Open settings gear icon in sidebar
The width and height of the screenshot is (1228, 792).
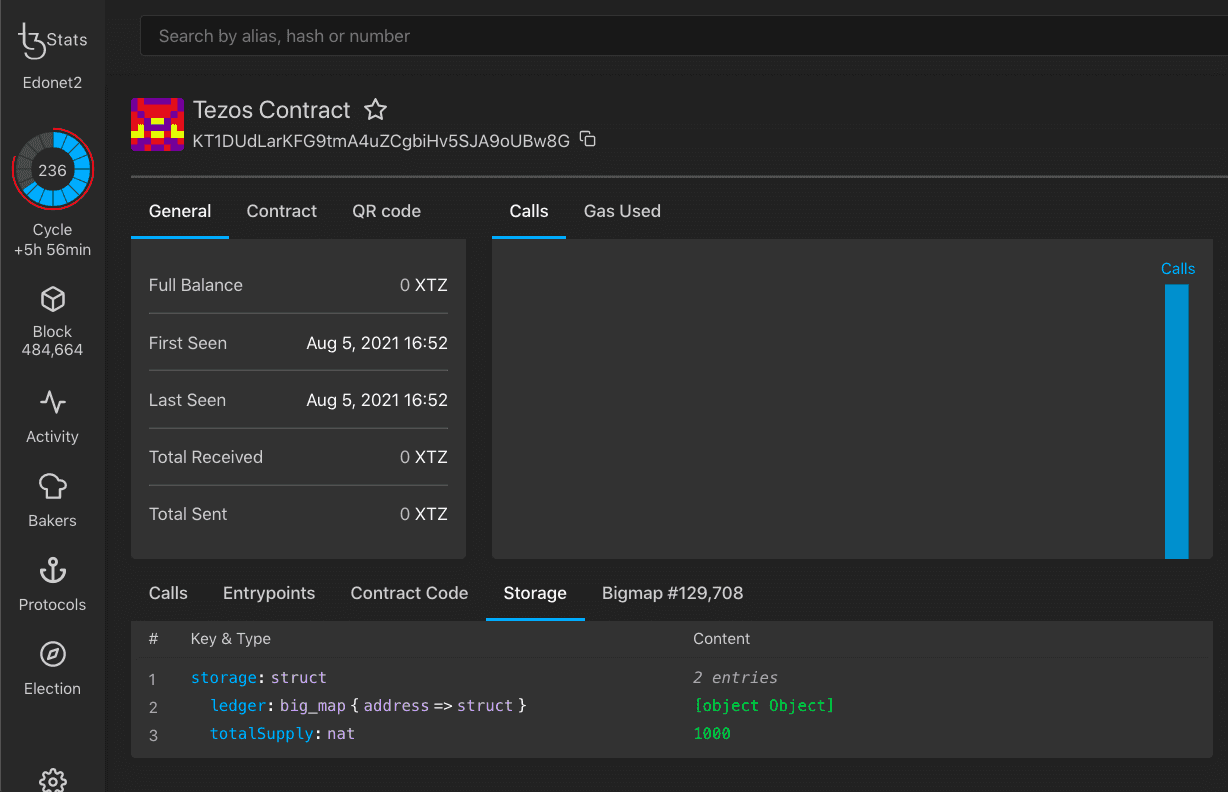52,780
